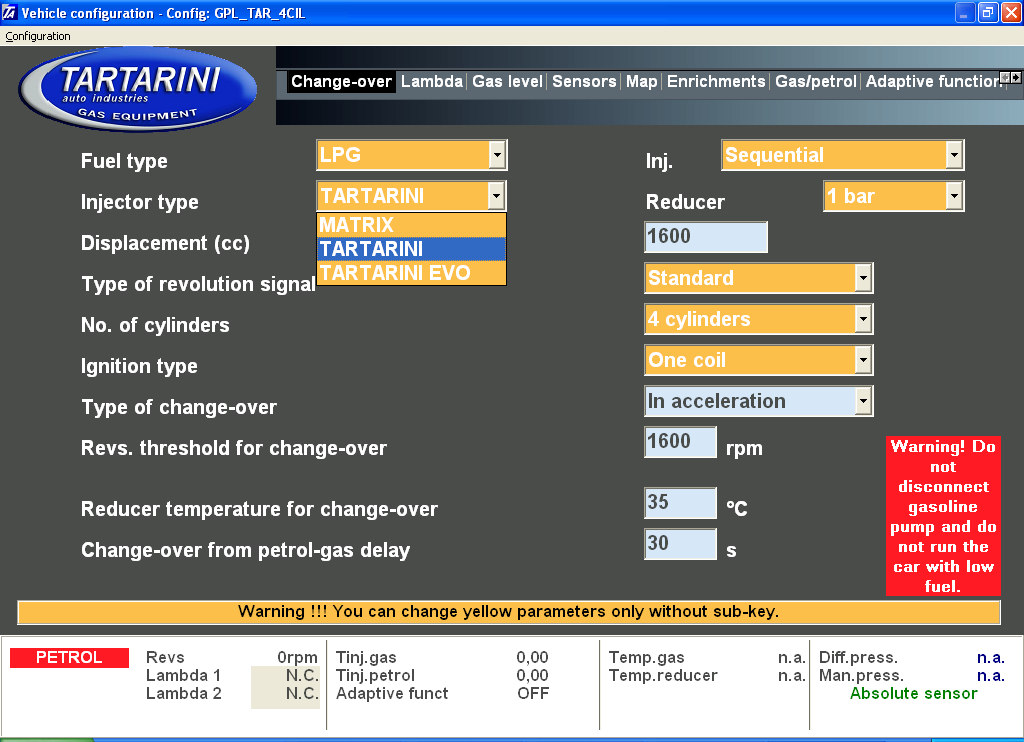1024x742 pixels.
Task: Select MATRIX in the injector list
Action: 411,225
